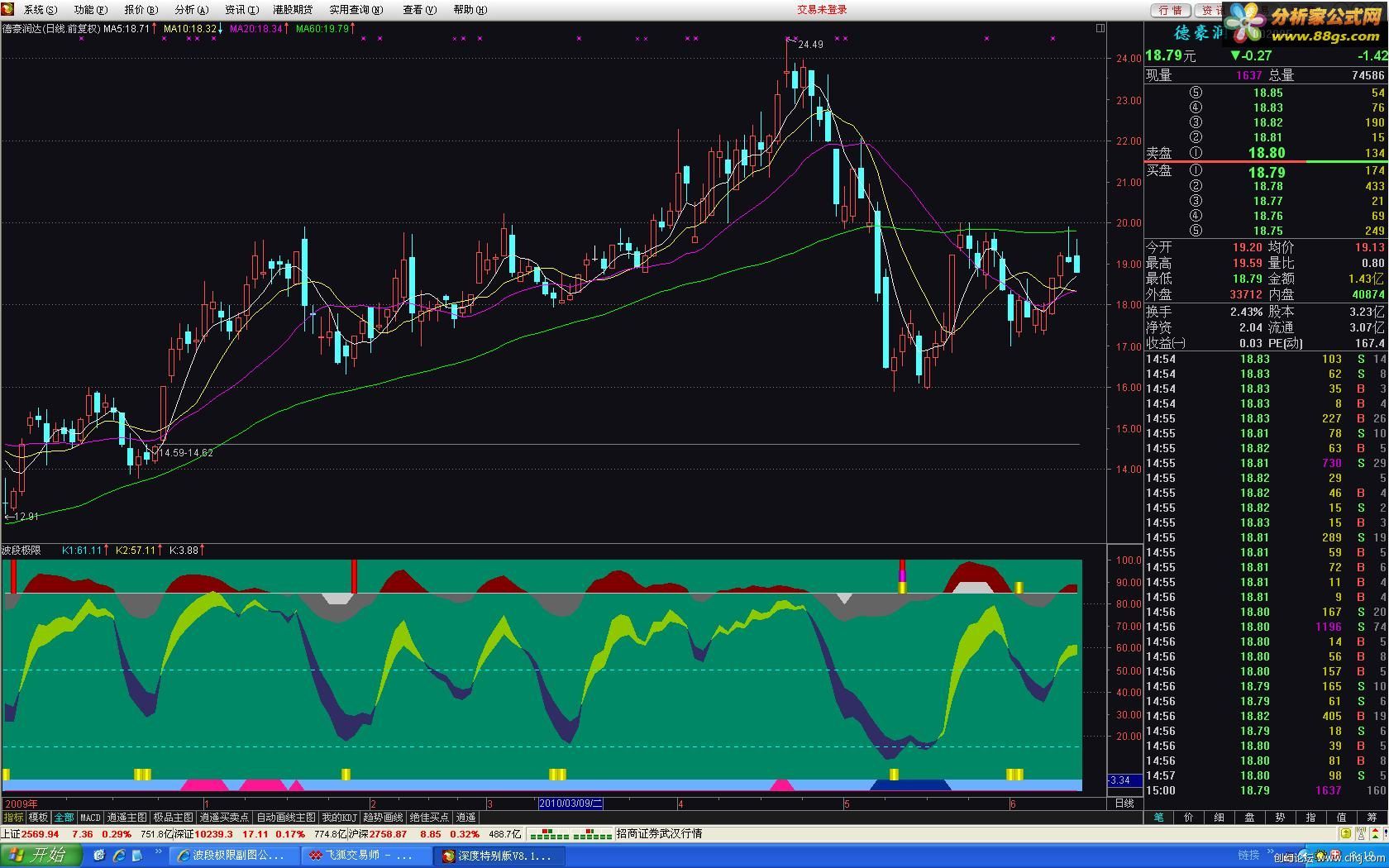Click the 交易未登录 login status
This screenshot has width=1389, height=868.
click(x=822, y=10)
